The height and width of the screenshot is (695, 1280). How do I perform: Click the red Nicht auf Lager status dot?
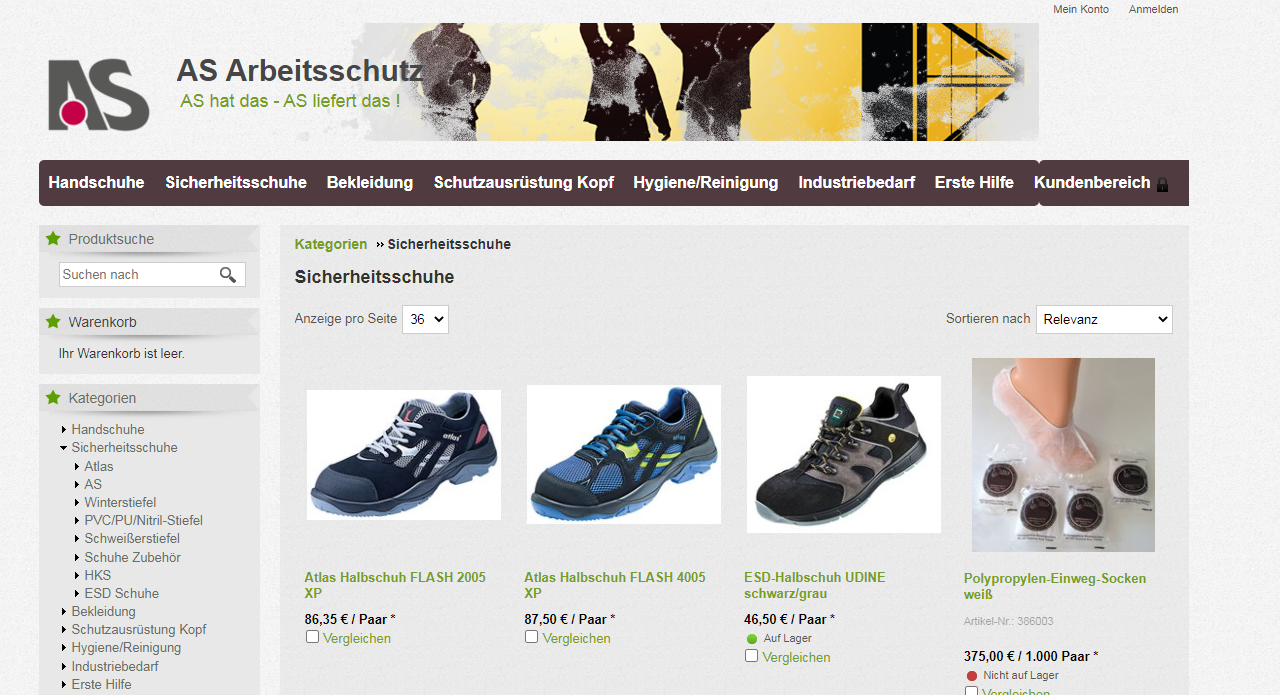(972, 676)
